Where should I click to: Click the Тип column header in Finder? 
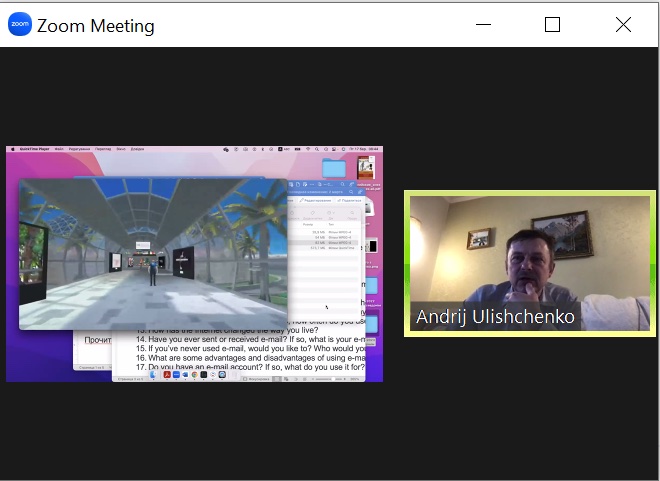pos(331,224)
